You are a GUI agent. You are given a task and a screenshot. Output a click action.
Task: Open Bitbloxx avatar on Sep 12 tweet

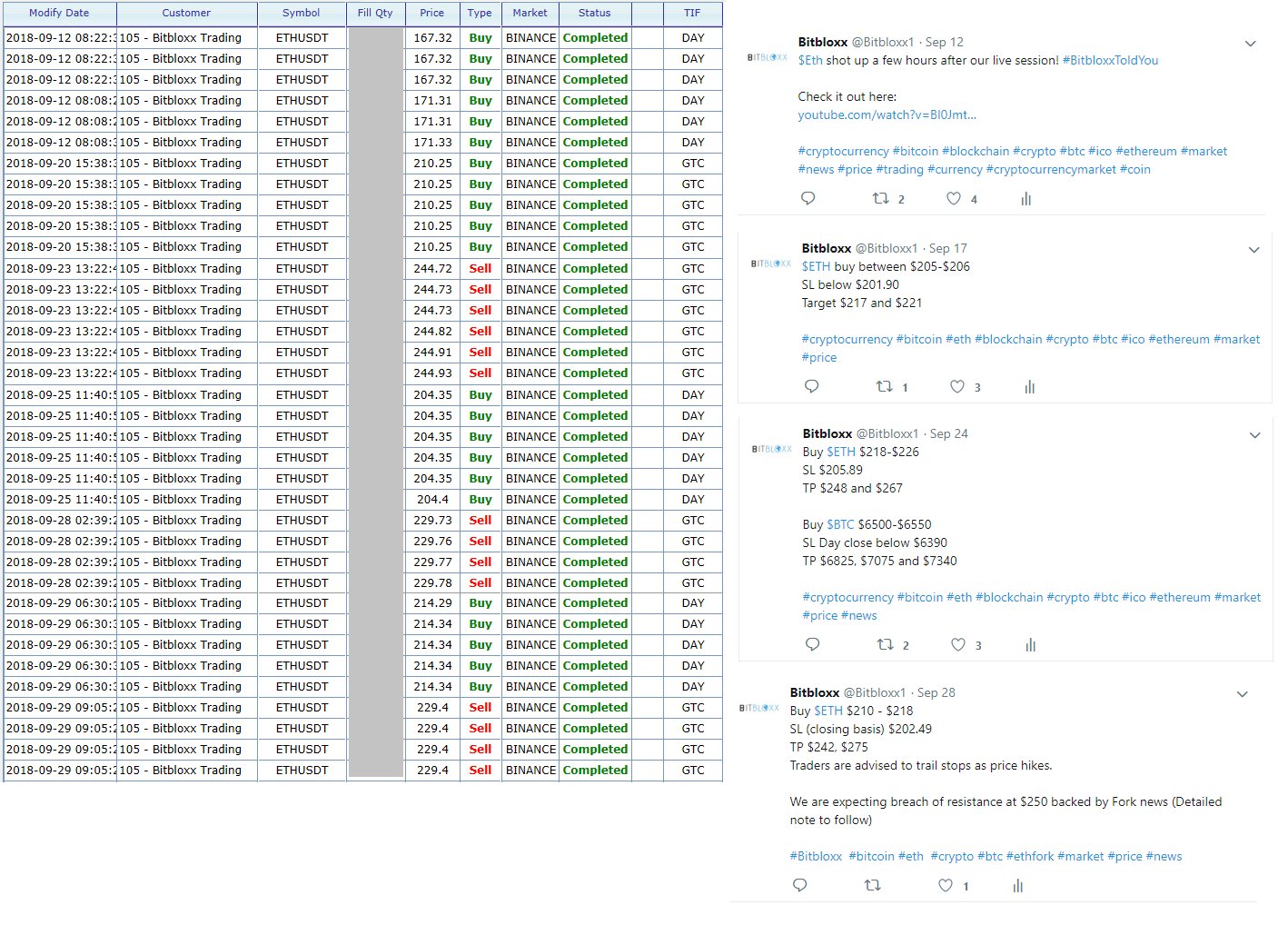(768, 57)
